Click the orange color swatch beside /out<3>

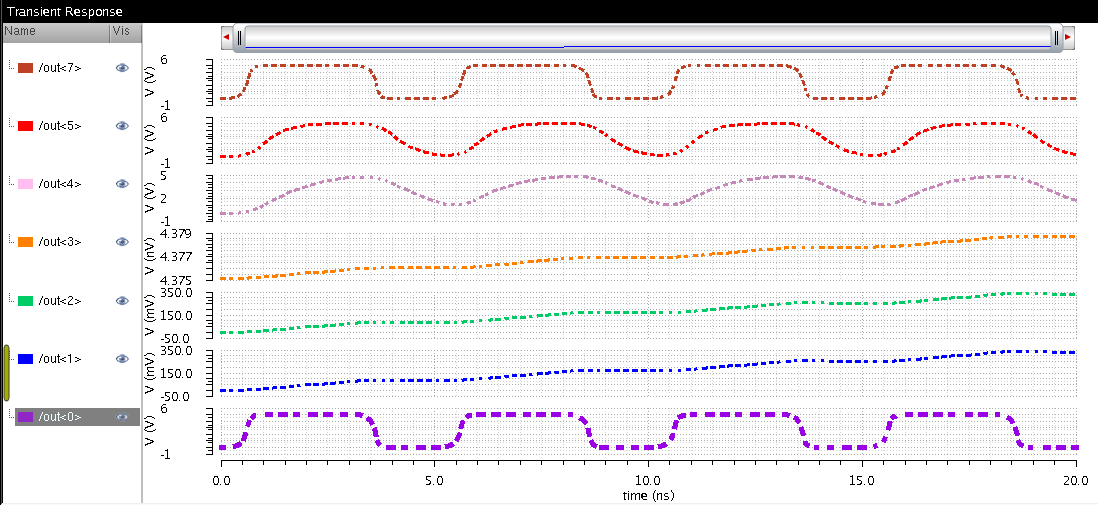coord(26,242)
